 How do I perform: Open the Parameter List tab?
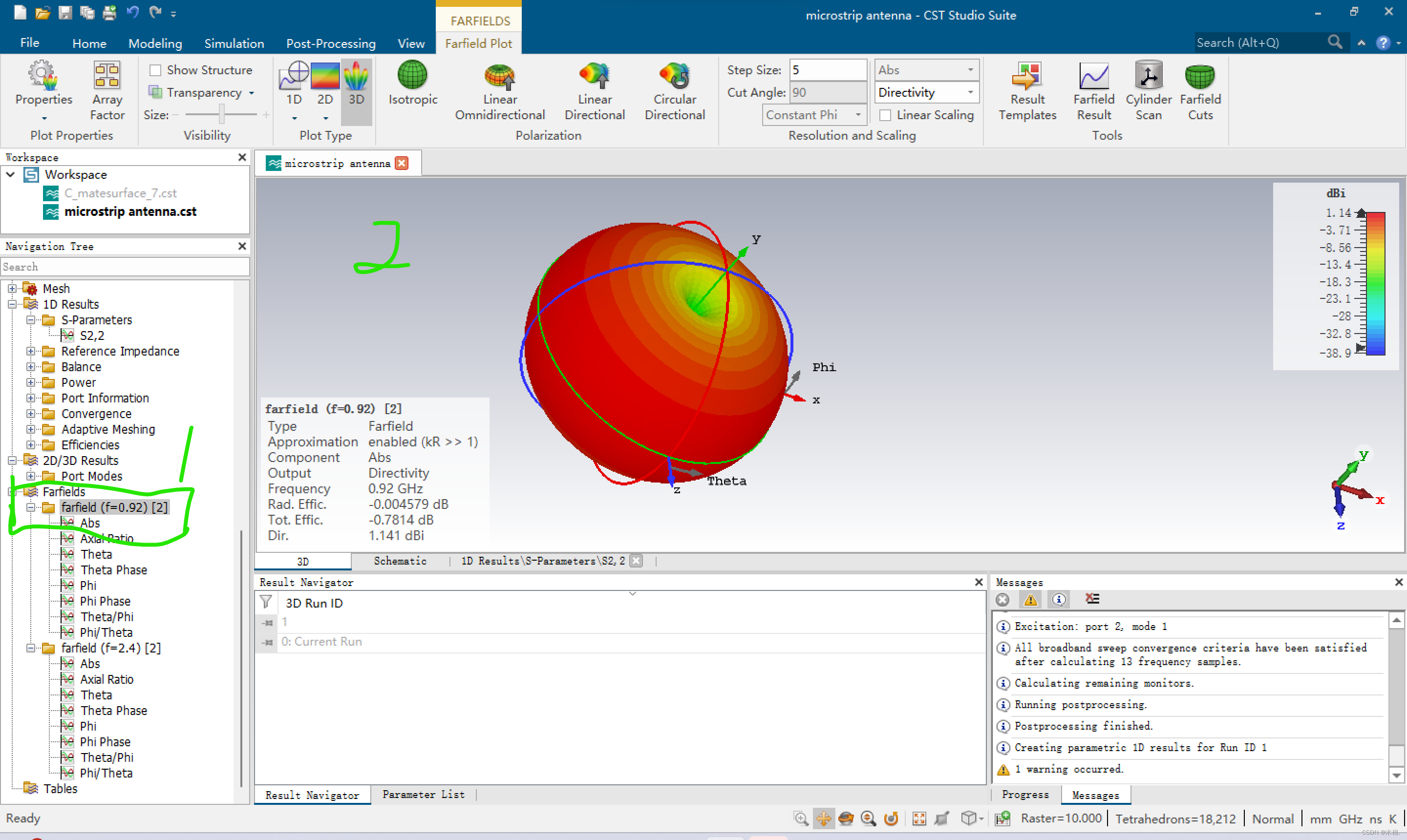423,795
